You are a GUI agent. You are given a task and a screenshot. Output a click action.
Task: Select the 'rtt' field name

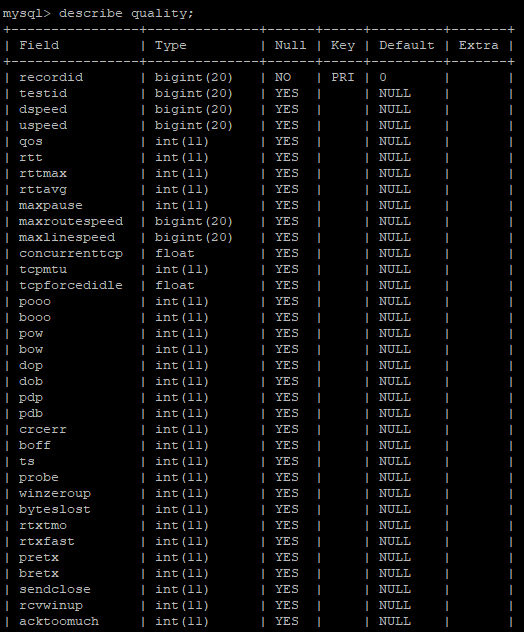(x=31, y=157)
